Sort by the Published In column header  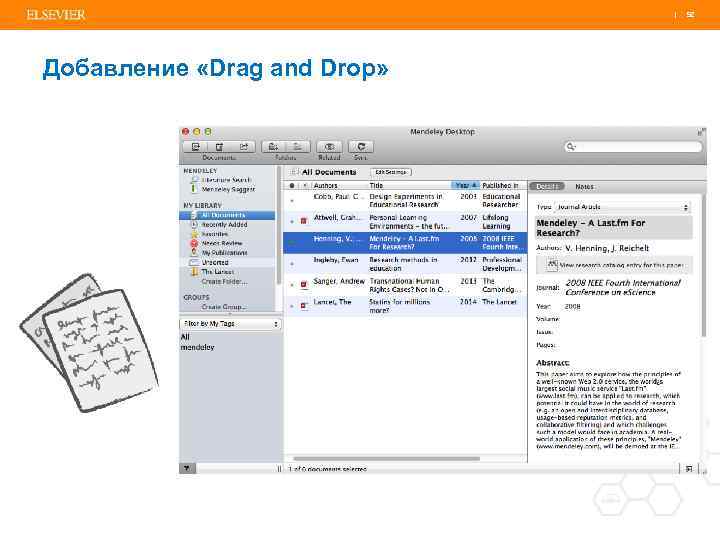click(503, 186)
